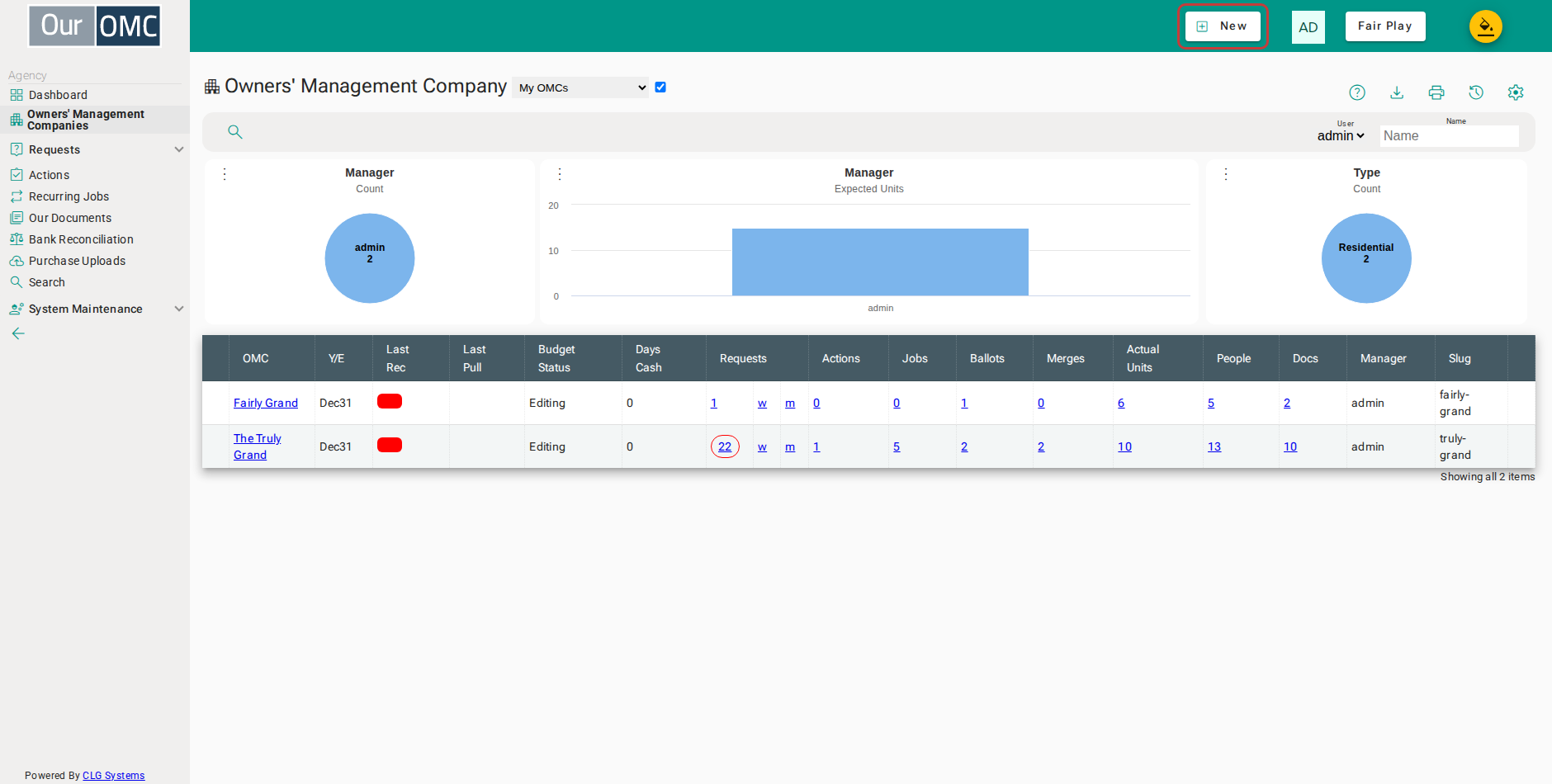
Task: Open Our Documents in the sidebar
Action: pos(70,218)
